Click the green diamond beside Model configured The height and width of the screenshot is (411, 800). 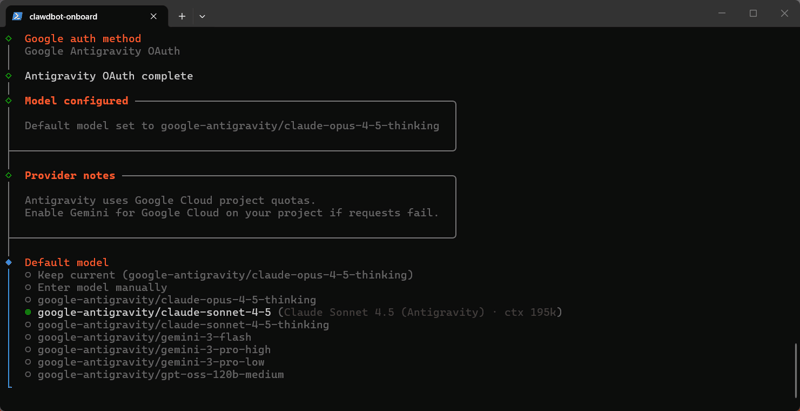point(8,100)
